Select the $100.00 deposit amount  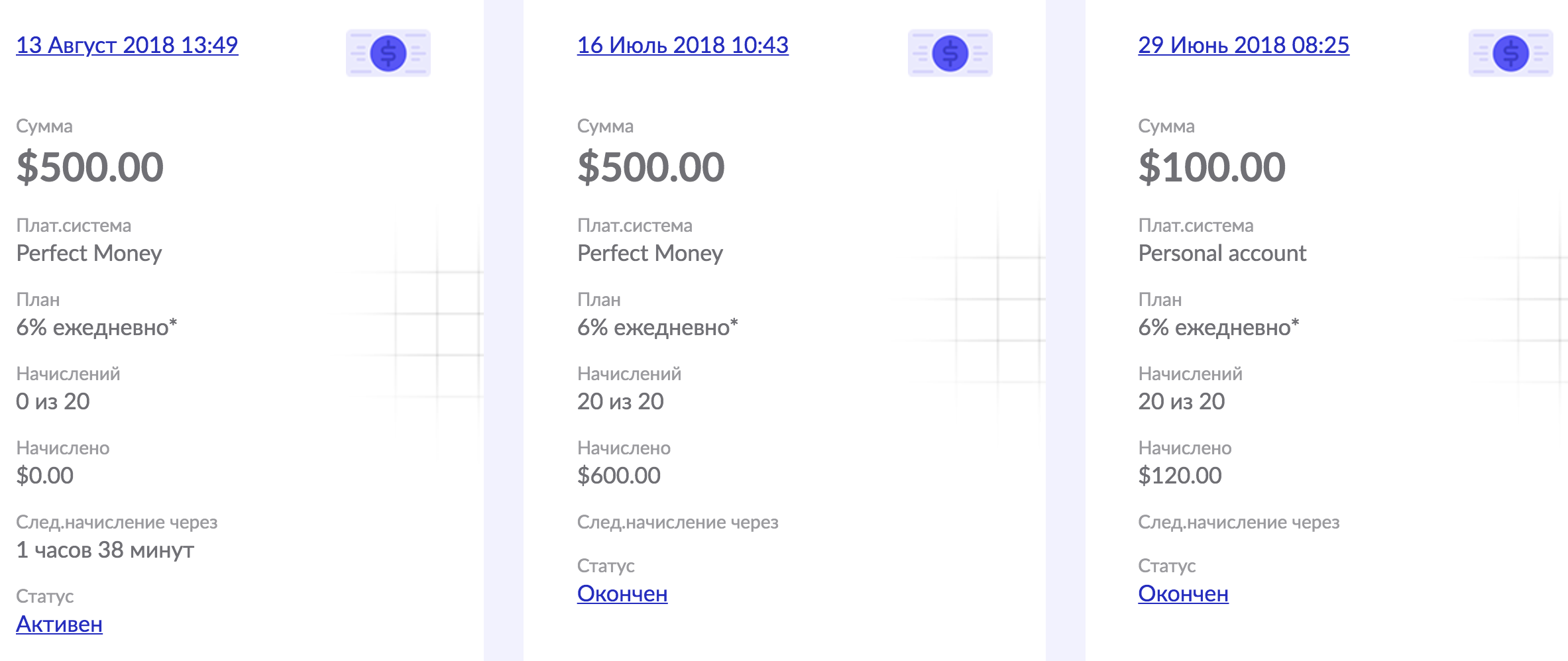[x=1211, y=167]
